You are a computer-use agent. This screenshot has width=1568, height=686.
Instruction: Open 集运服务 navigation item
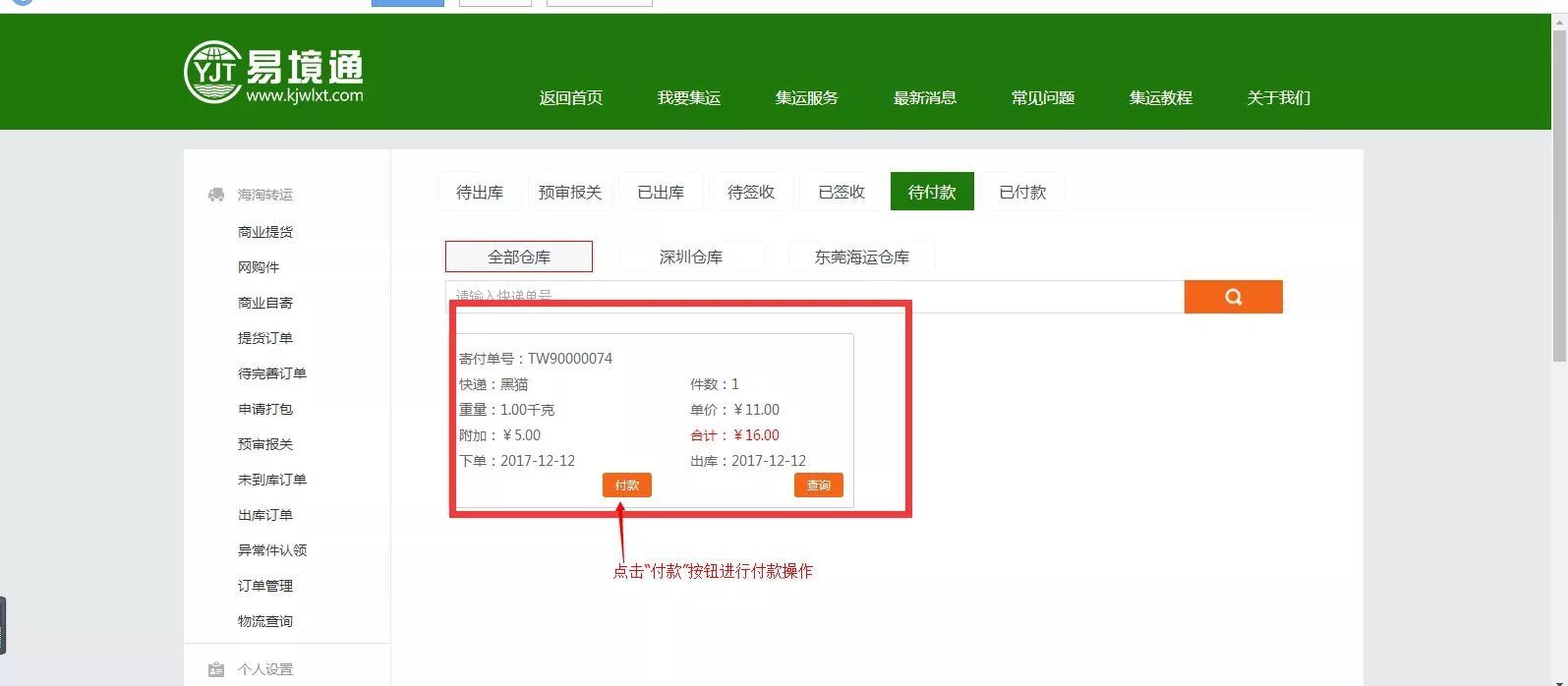[807, 97]
